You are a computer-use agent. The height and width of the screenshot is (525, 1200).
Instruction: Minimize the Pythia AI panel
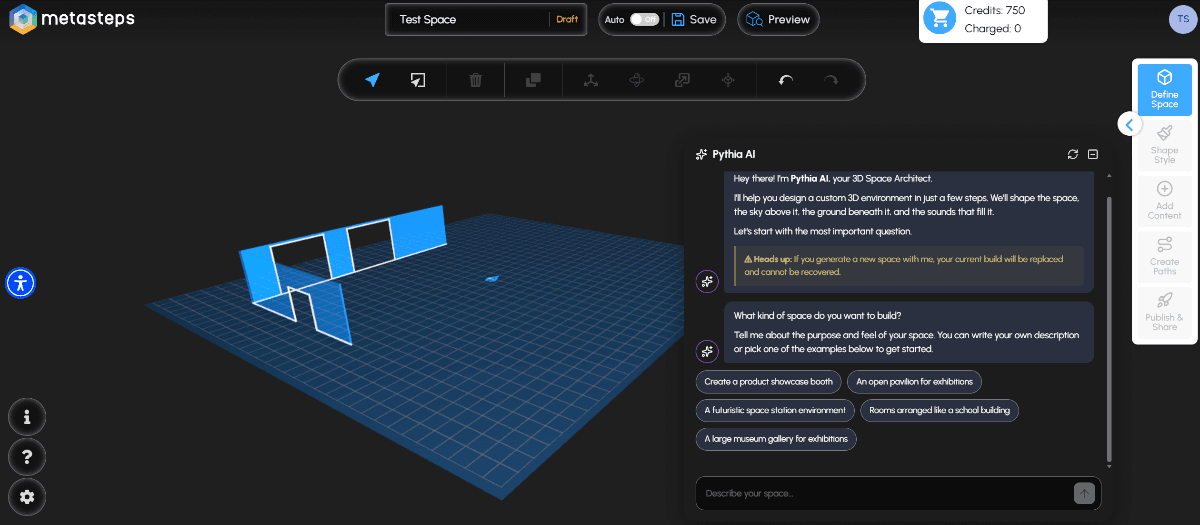click(1093, 154)
